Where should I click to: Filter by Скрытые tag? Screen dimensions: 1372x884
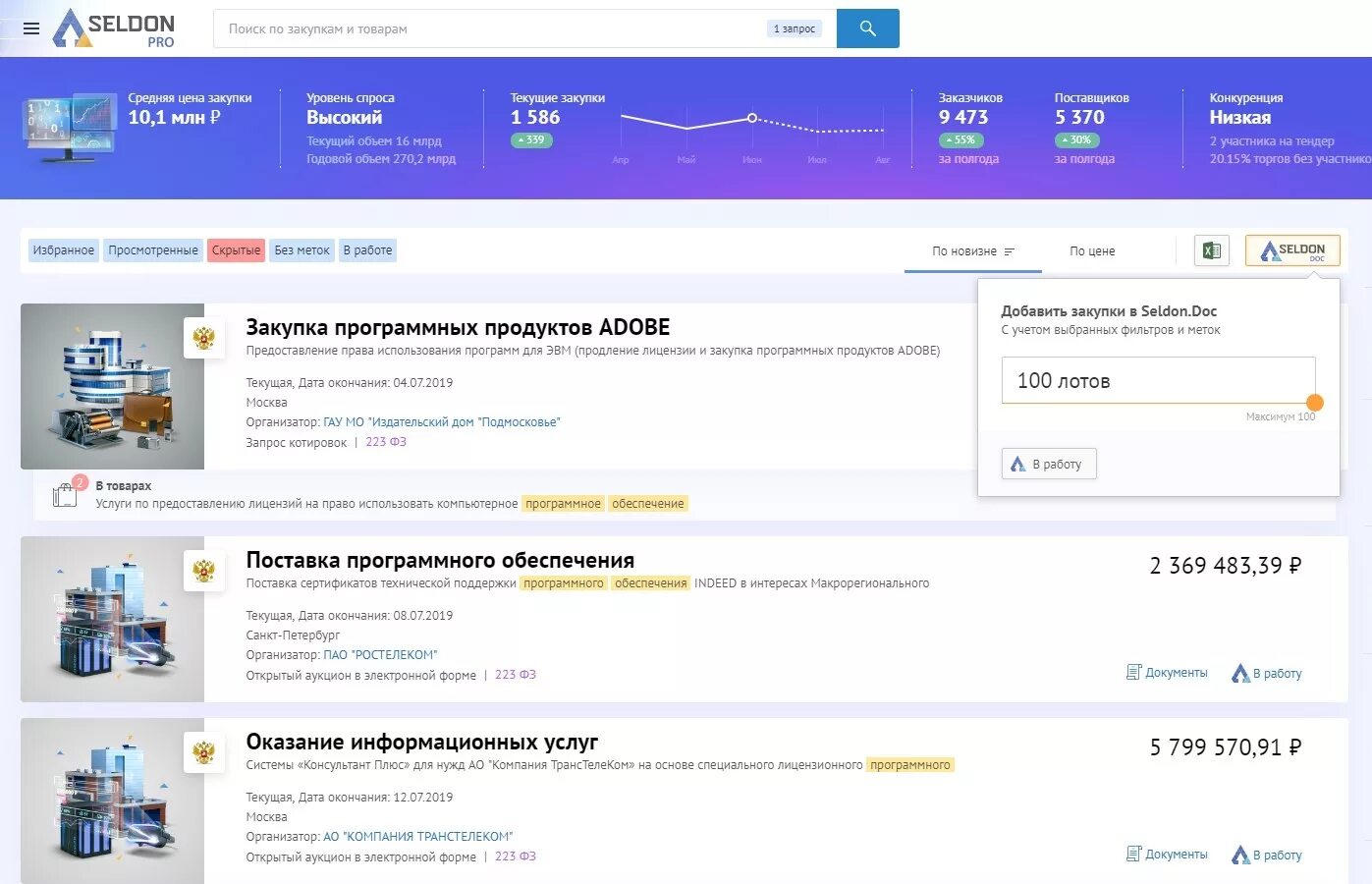pyautogui.click(x=236, y=250)
